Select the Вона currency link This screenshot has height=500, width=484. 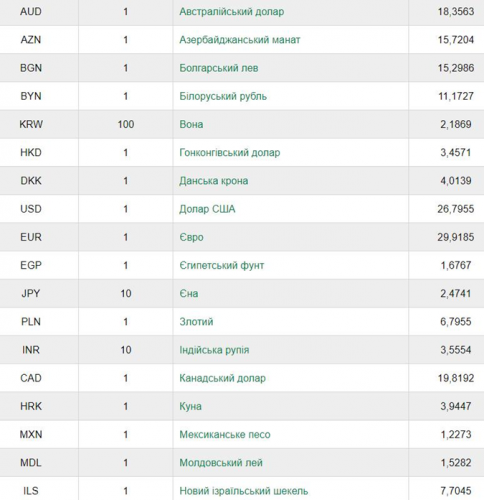click(x=191, y=124)
